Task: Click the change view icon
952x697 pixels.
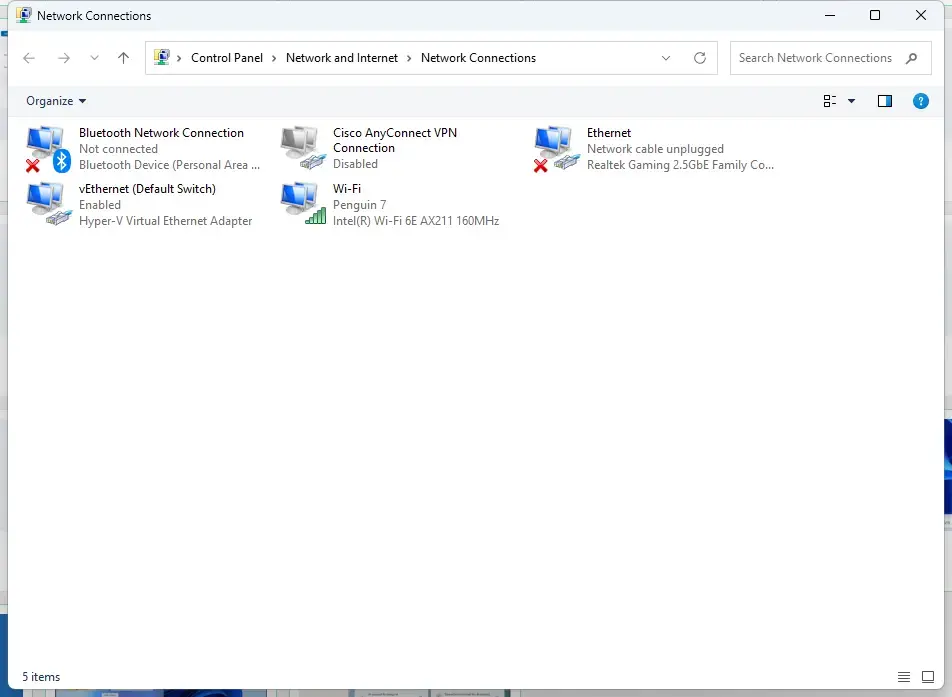Action: (830, 101)
